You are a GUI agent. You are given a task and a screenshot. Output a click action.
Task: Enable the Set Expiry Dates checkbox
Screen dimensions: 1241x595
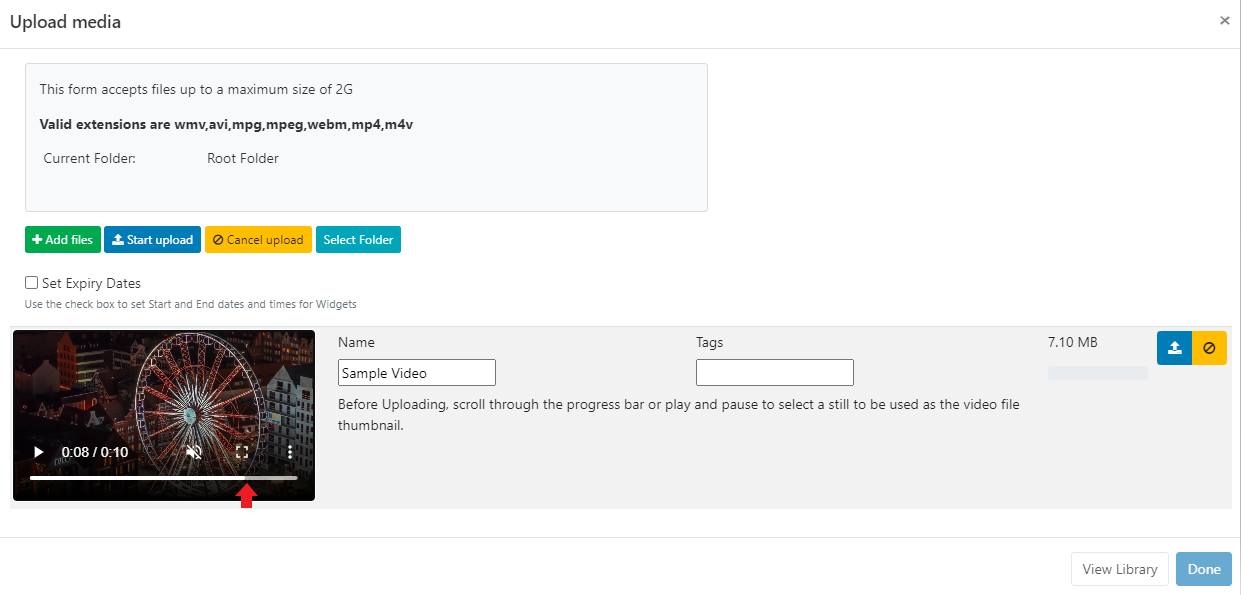32,283
